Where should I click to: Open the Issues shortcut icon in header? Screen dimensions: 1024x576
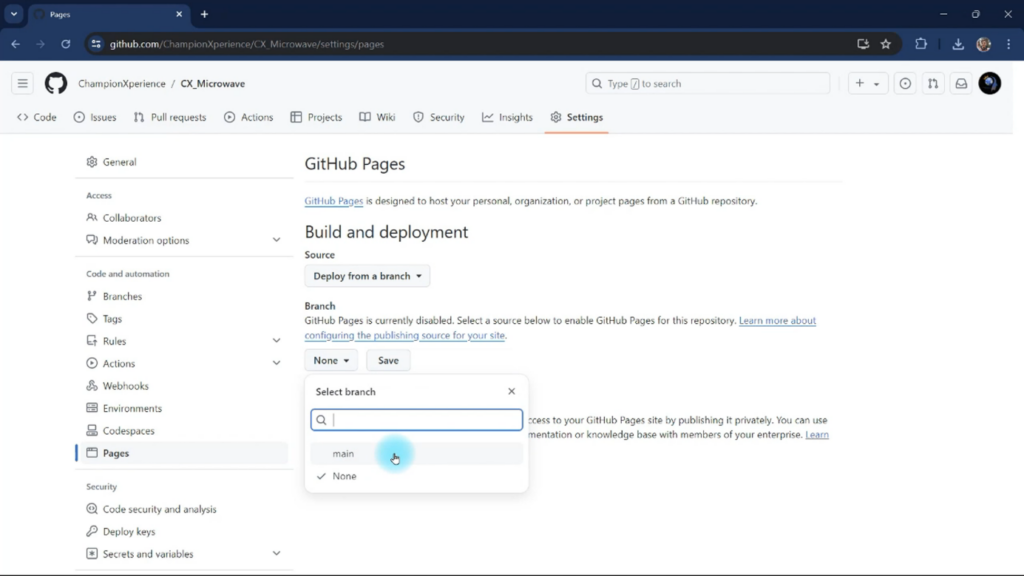905,84
